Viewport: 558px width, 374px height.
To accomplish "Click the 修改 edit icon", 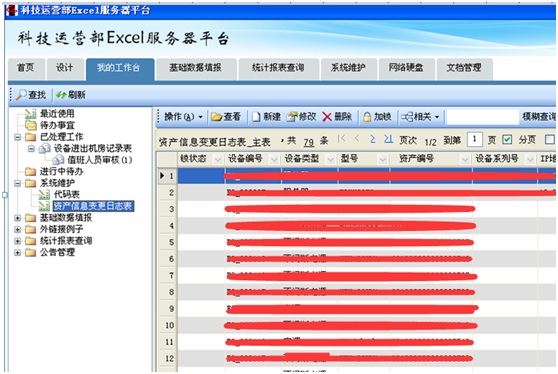I will [292, 117].
